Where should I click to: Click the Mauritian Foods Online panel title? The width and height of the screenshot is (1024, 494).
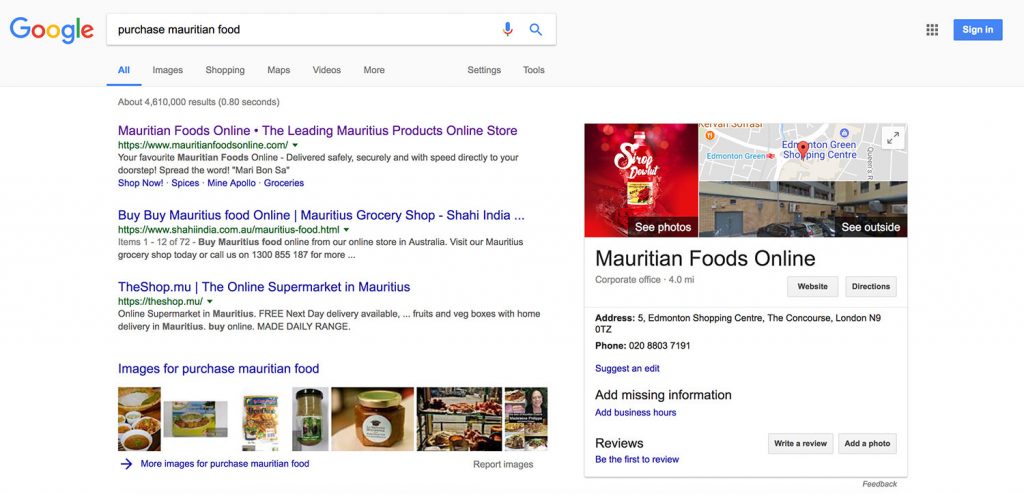coord(705,259)
